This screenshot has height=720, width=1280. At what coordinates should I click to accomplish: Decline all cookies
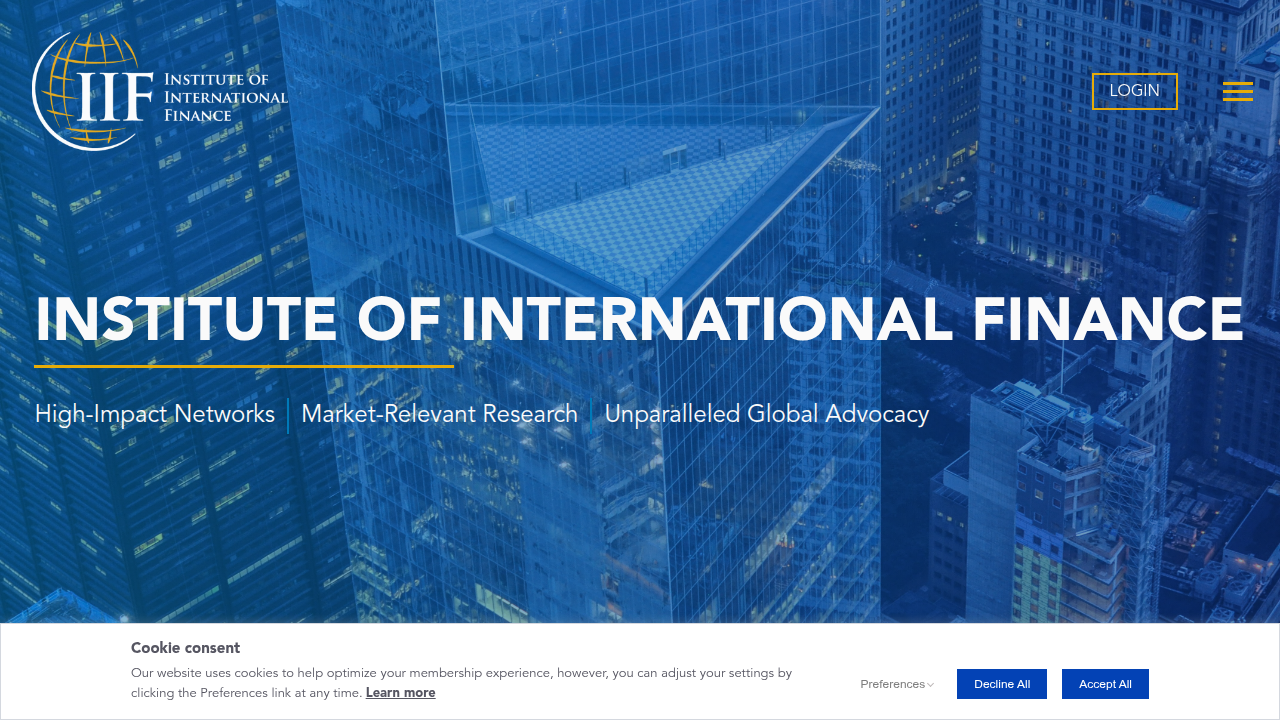click(1002, 684)
